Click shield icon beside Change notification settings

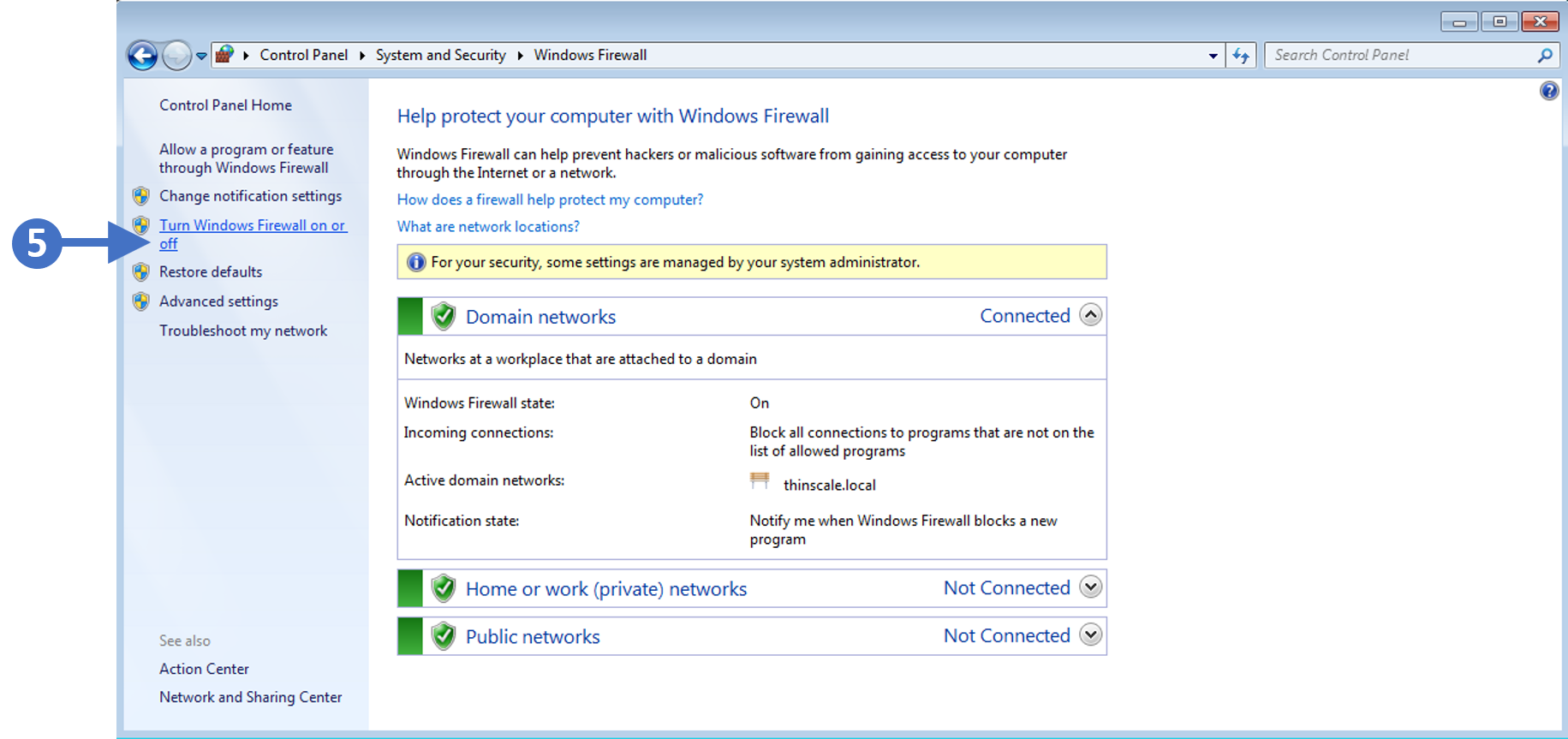[x=141, y=196]
